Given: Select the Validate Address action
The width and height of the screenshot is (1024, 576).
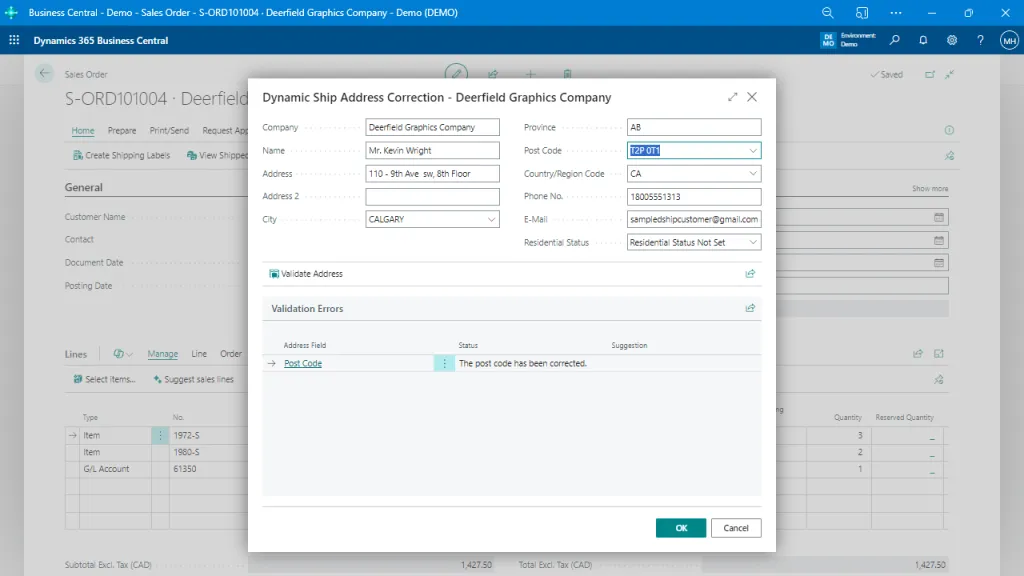Looking at the screenshot, I should coord(309,272).
